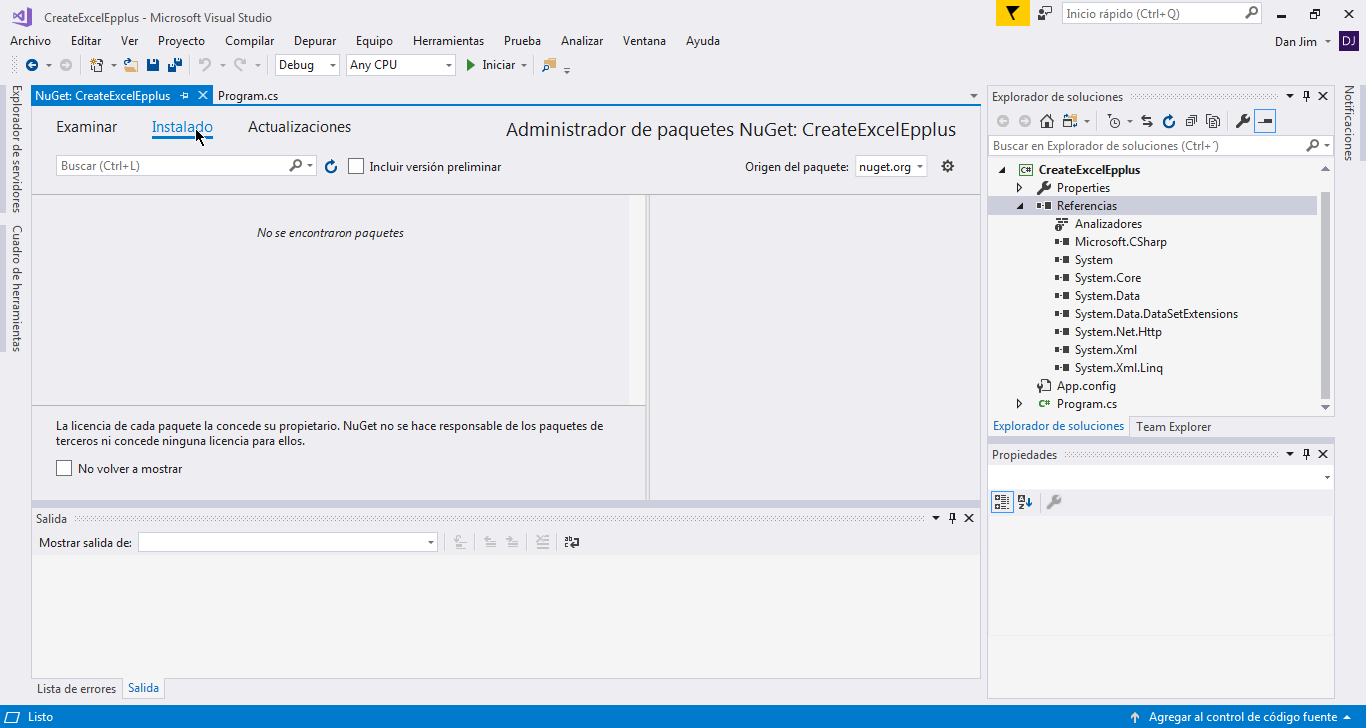This screenshot has width=1366, height=728.
Task: Open Properties wrench in Solution Explorer toolbar
Action: [x=1242, y=121]
